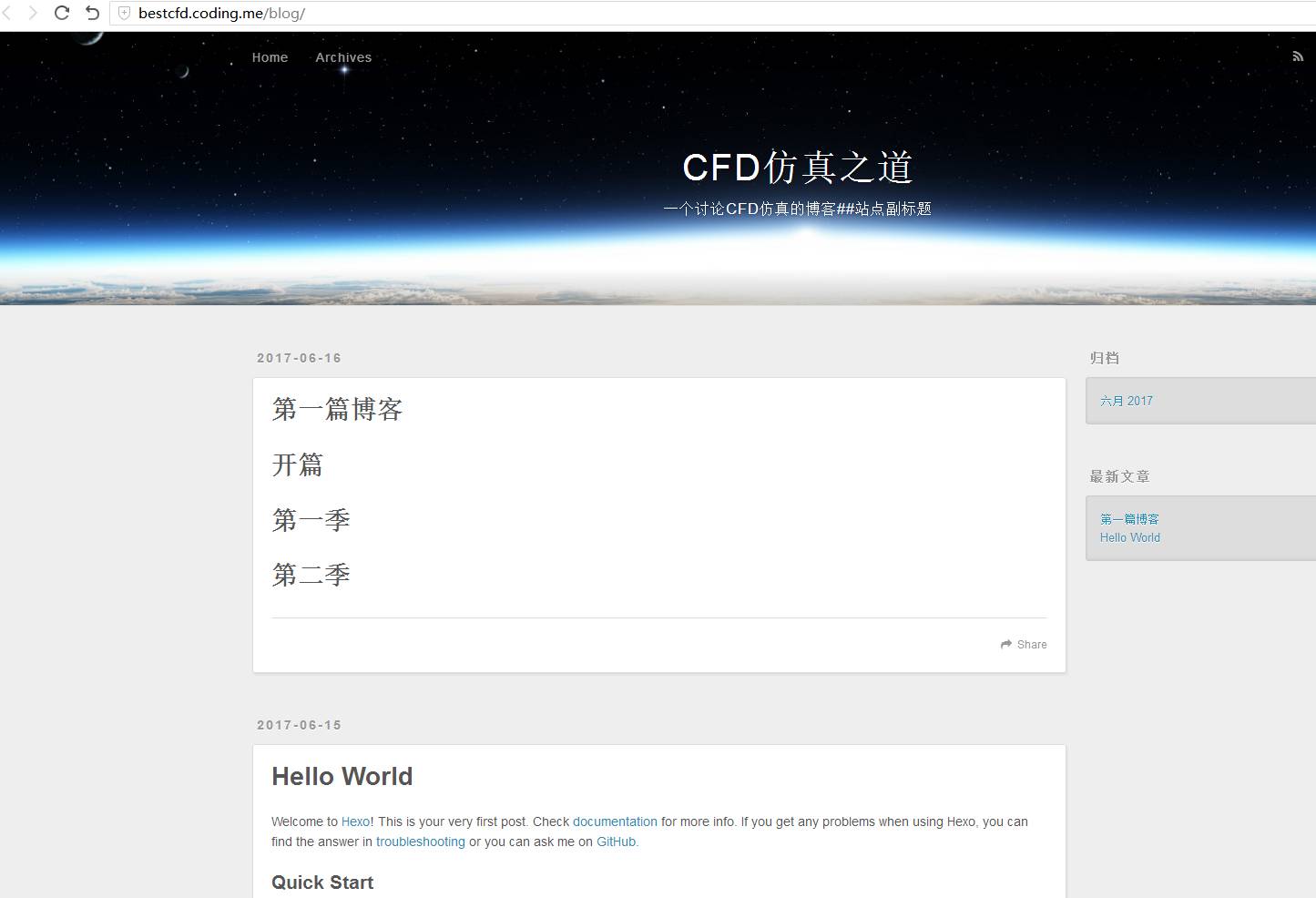Open the 2017-06-16 post date link

click(299, 358)
